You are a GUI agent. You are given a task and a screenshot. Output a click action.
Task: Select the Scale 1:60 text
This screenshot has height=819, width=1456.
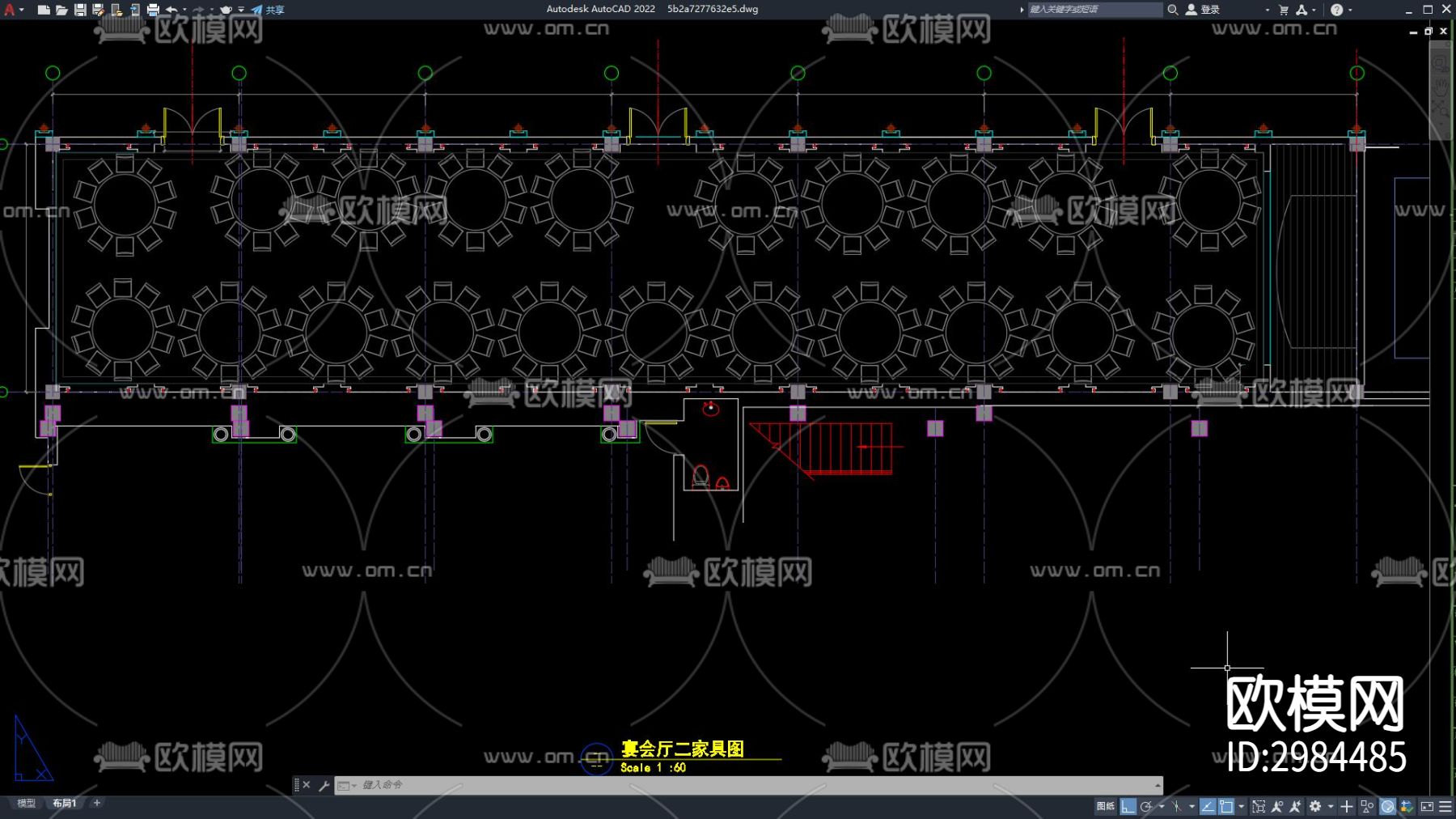pyautogui.click(x=654, y=767)
